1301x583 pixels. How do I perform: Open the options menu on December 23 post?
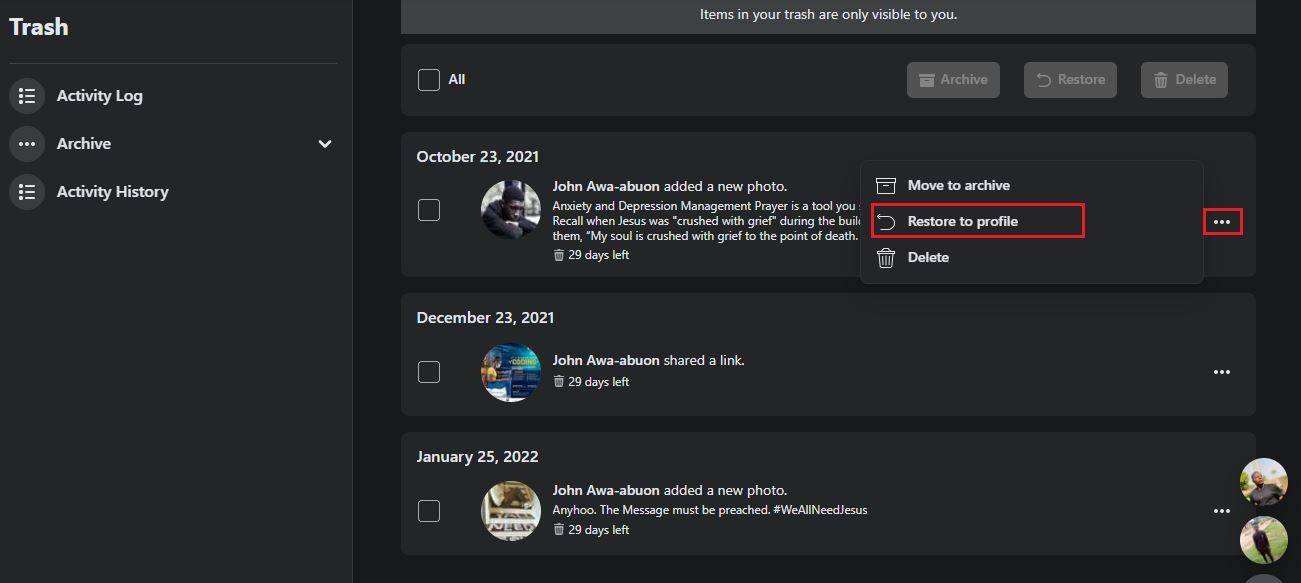(1222, 371)
